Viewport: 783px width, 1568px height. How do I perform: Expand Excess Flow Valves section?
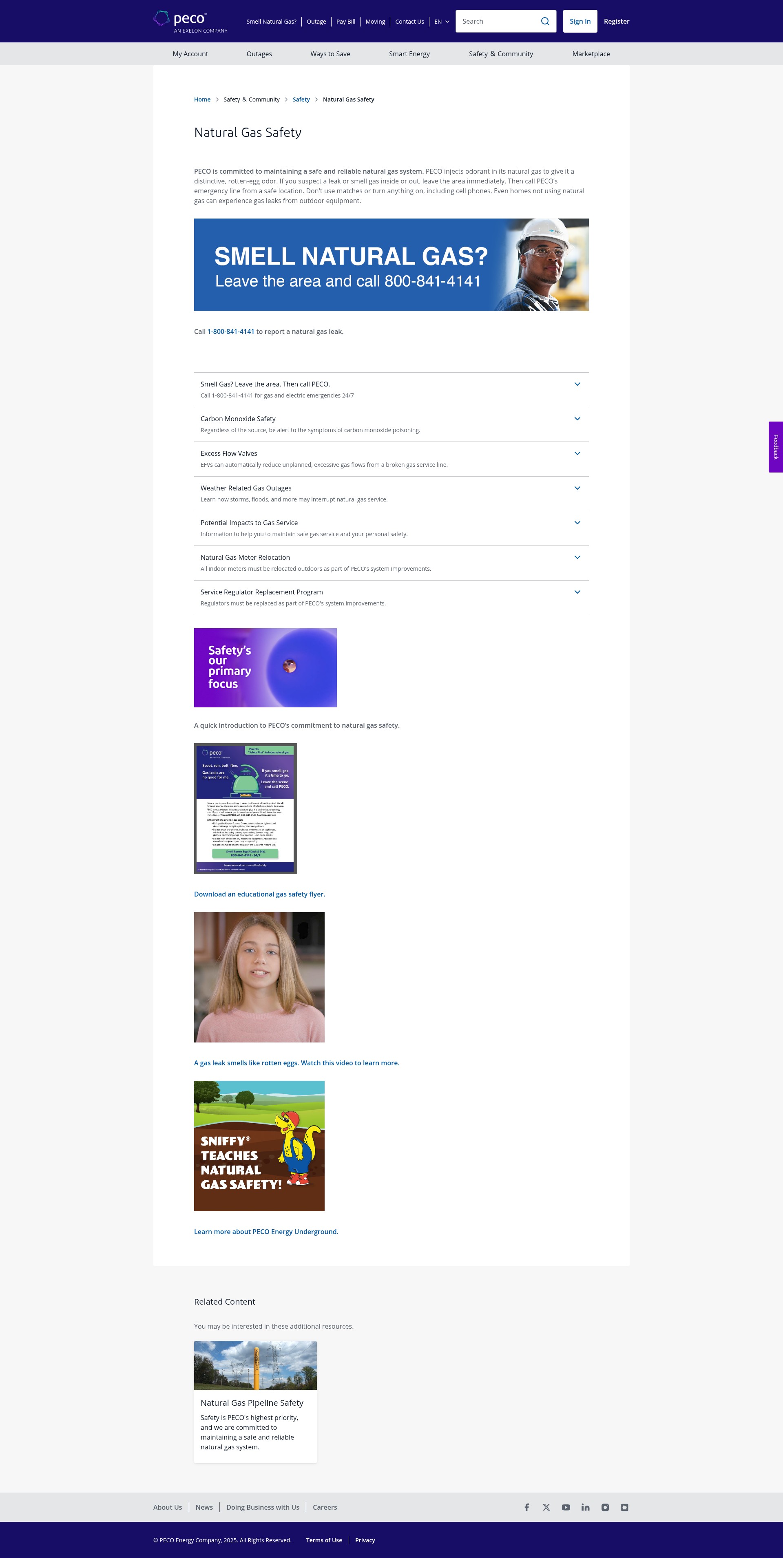click(x=391, y=459)
